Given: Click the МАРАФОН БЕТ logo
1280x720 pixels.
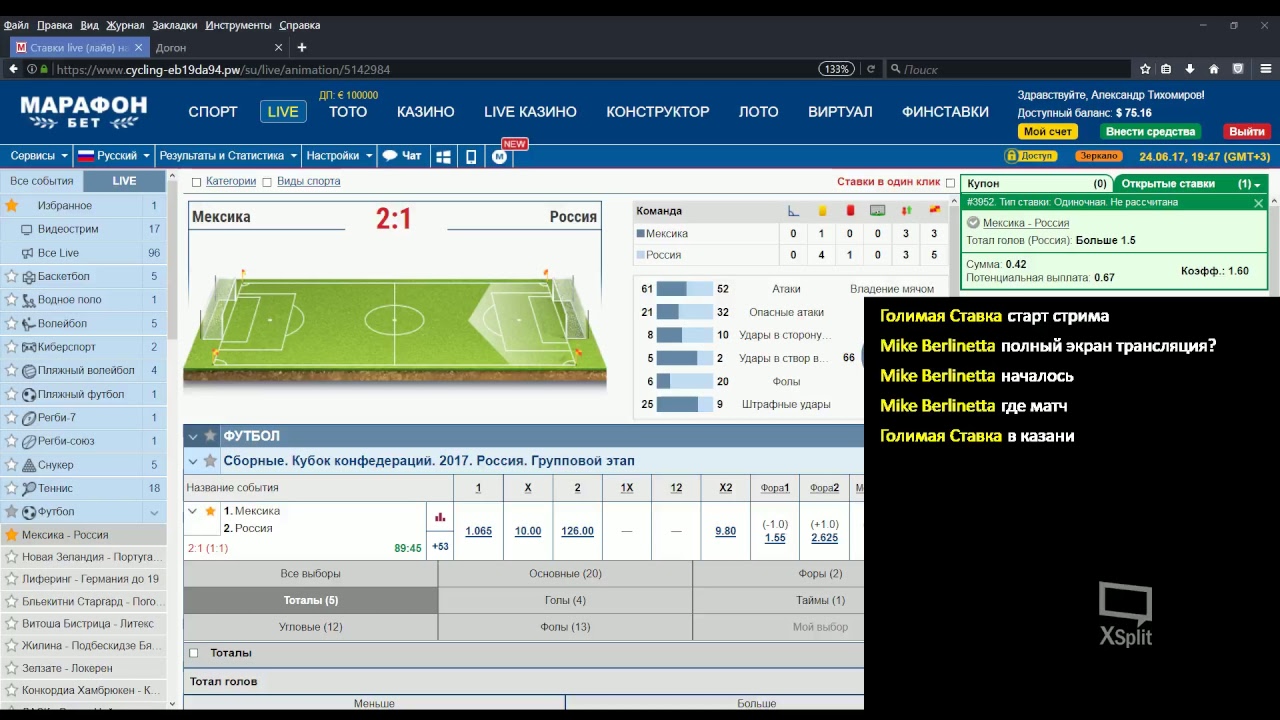Looking at the screenshot, I should click(x=84, y=112).
